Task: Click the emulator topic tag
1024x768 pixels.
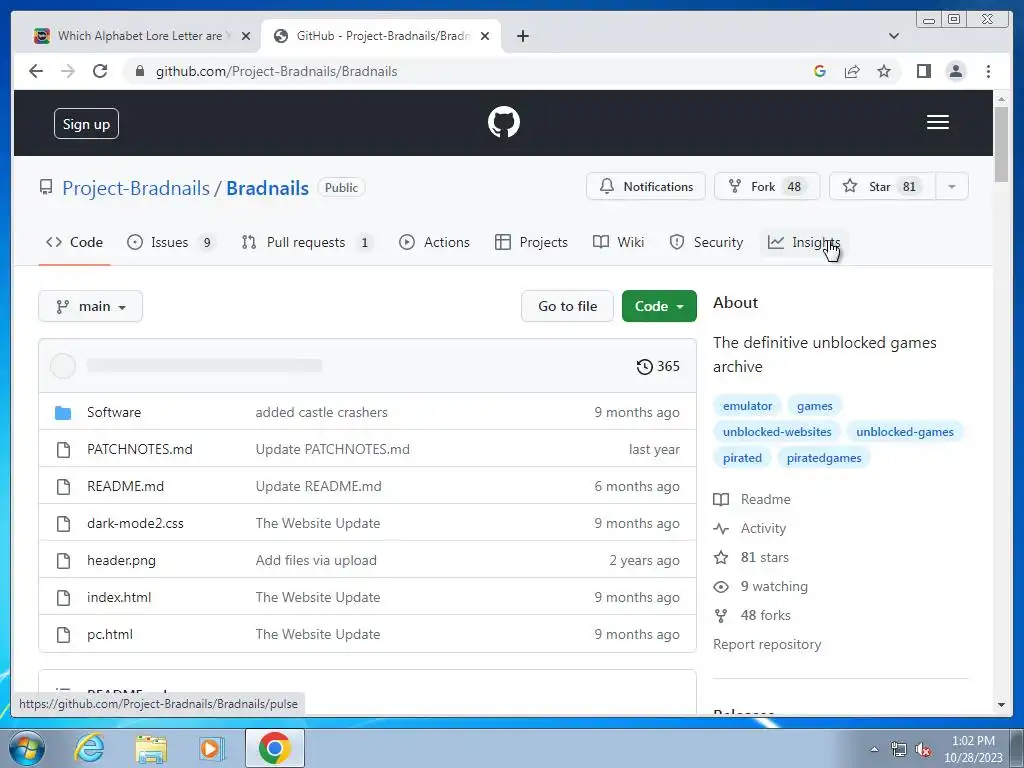Action: 747,406
